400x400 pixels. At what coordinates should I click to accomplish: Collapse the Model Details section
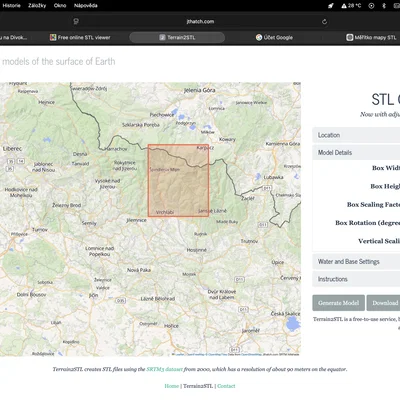click(x=356, y=152)
